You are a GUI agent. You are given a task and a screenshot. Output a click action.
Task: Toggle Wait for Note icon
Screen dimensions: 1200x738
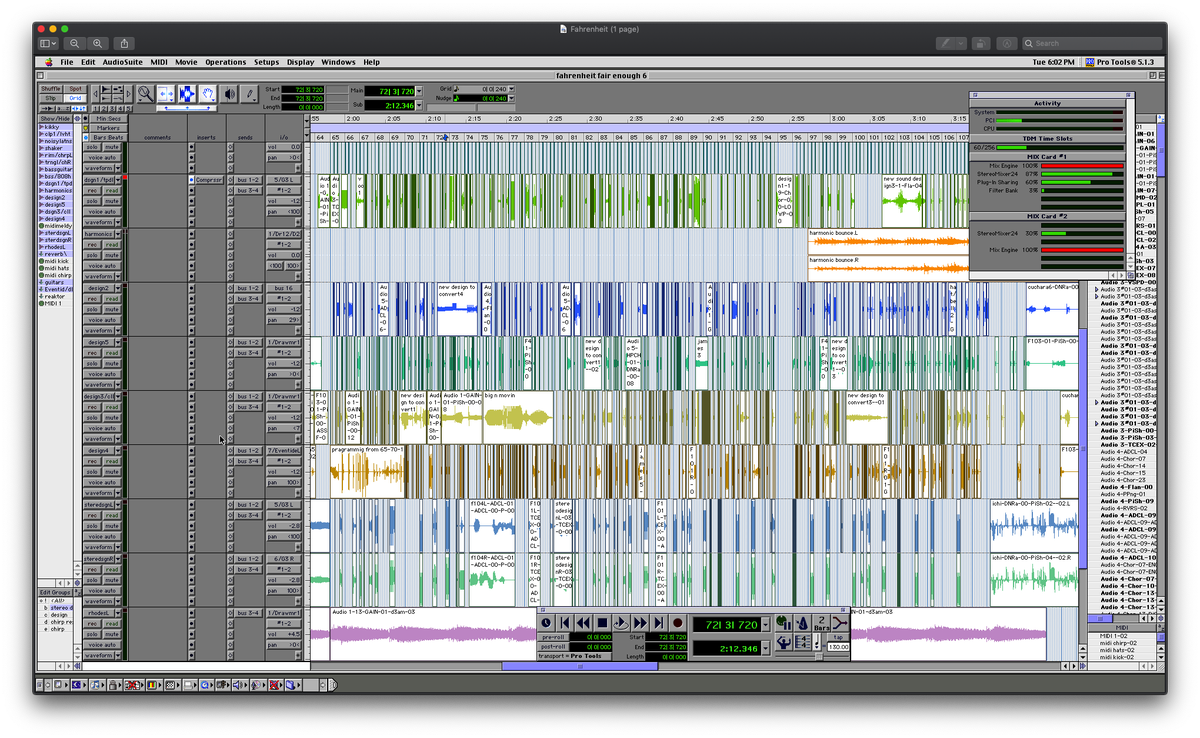pyautogui.click(x=783, y=622)
